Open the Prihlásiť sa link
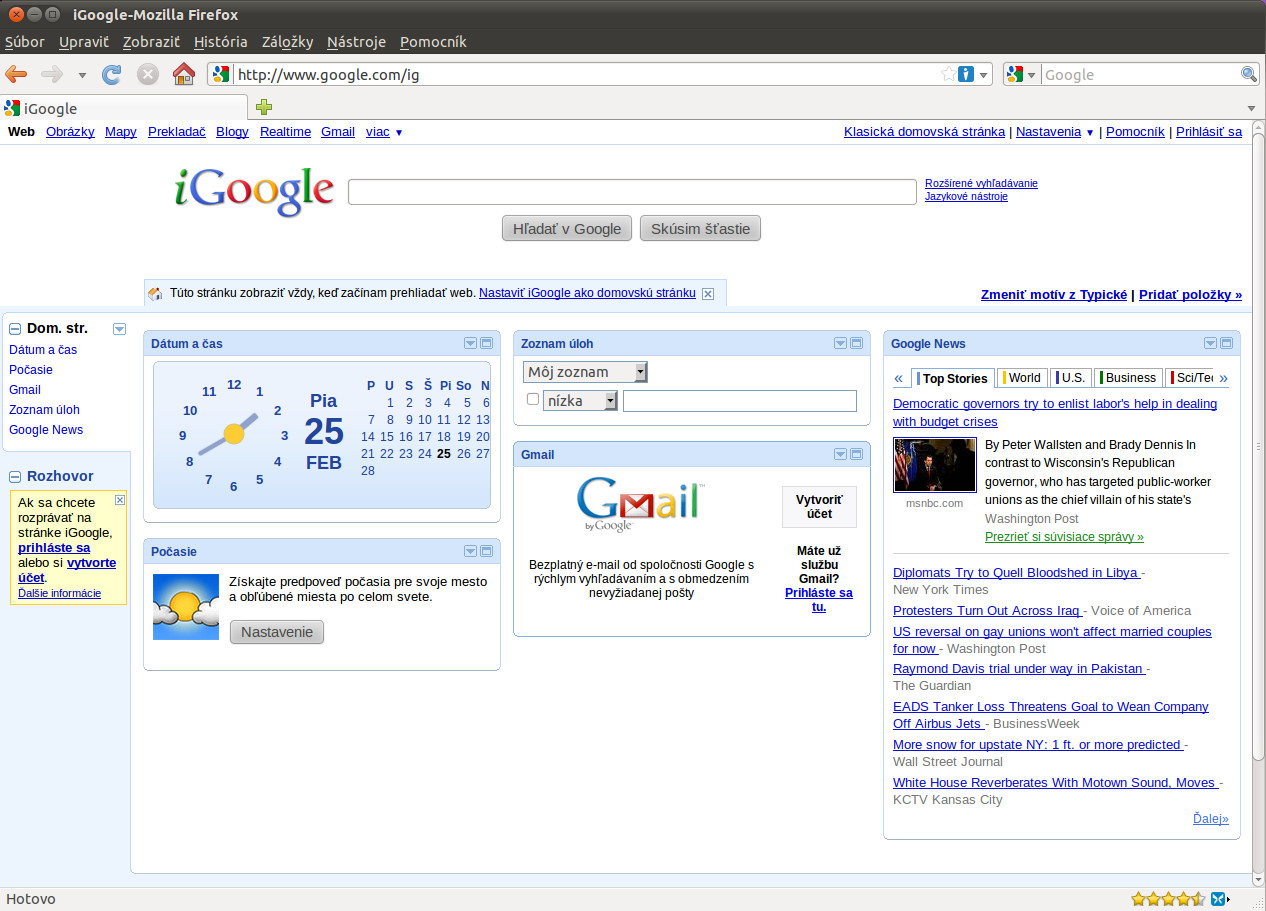 [1209, 132]
